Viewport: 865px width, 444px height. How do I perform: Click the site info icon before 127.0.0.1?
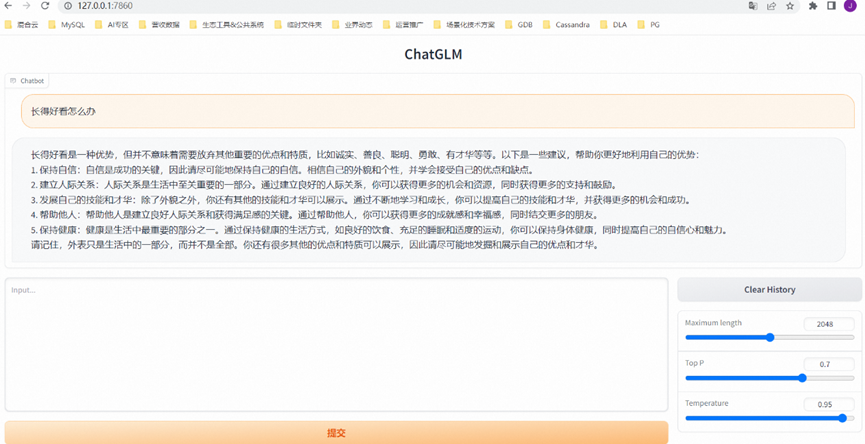tap(67, 6)
